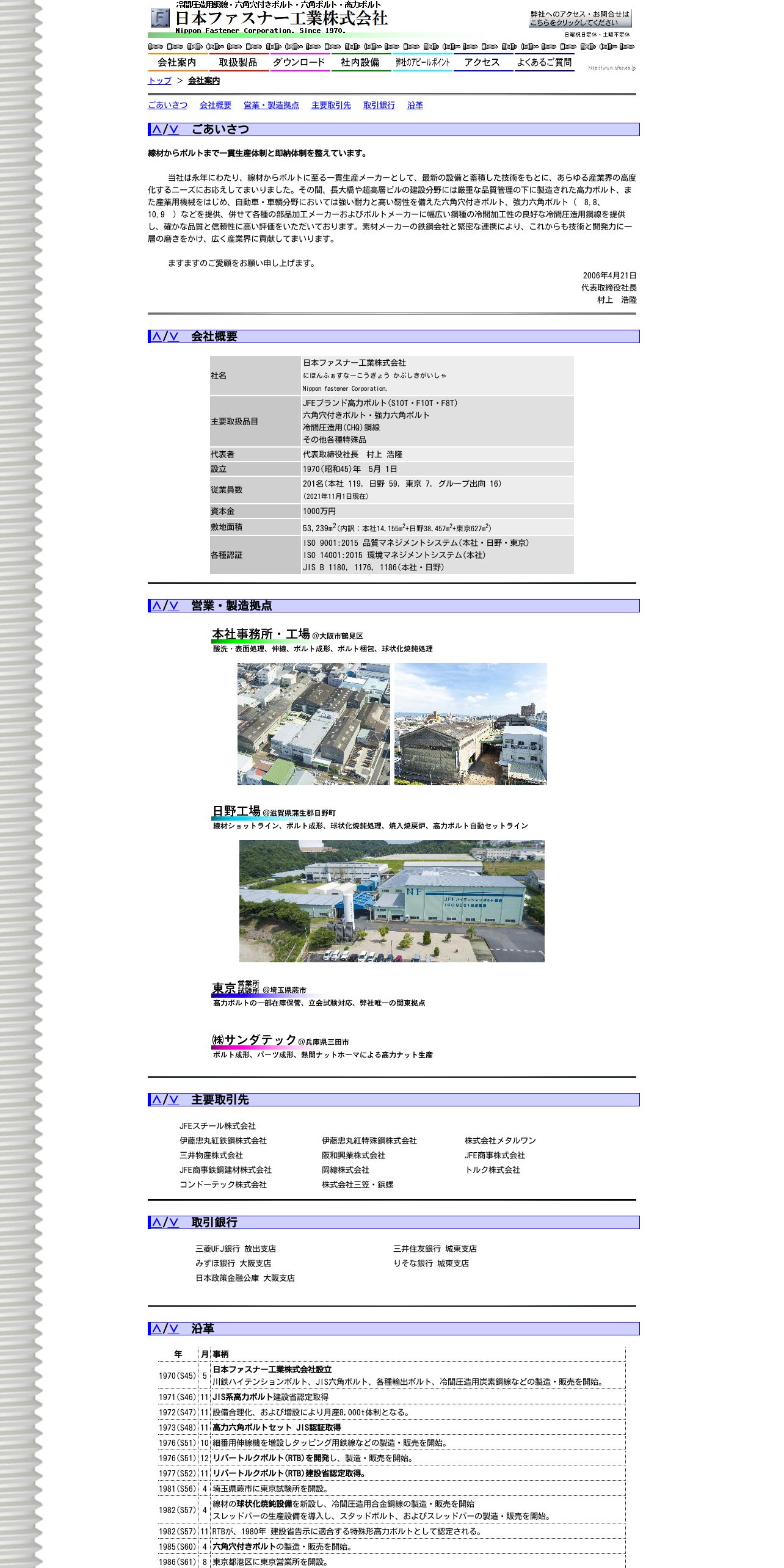784x1568 pixels.
Task: Open the 日野工場 aerial photo
Action: click(392, 901)
